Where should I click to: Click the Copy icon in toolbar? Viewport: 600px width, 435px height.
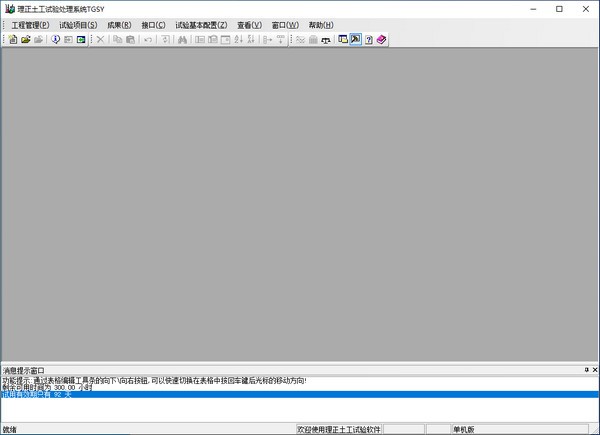click(x=117, y=40)
